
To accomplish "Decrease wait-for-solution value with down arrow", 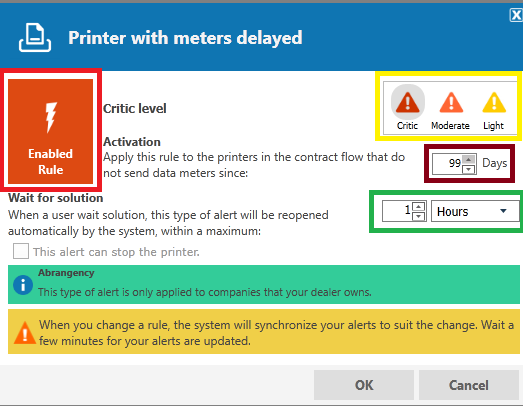I will (x=418, y=216).
